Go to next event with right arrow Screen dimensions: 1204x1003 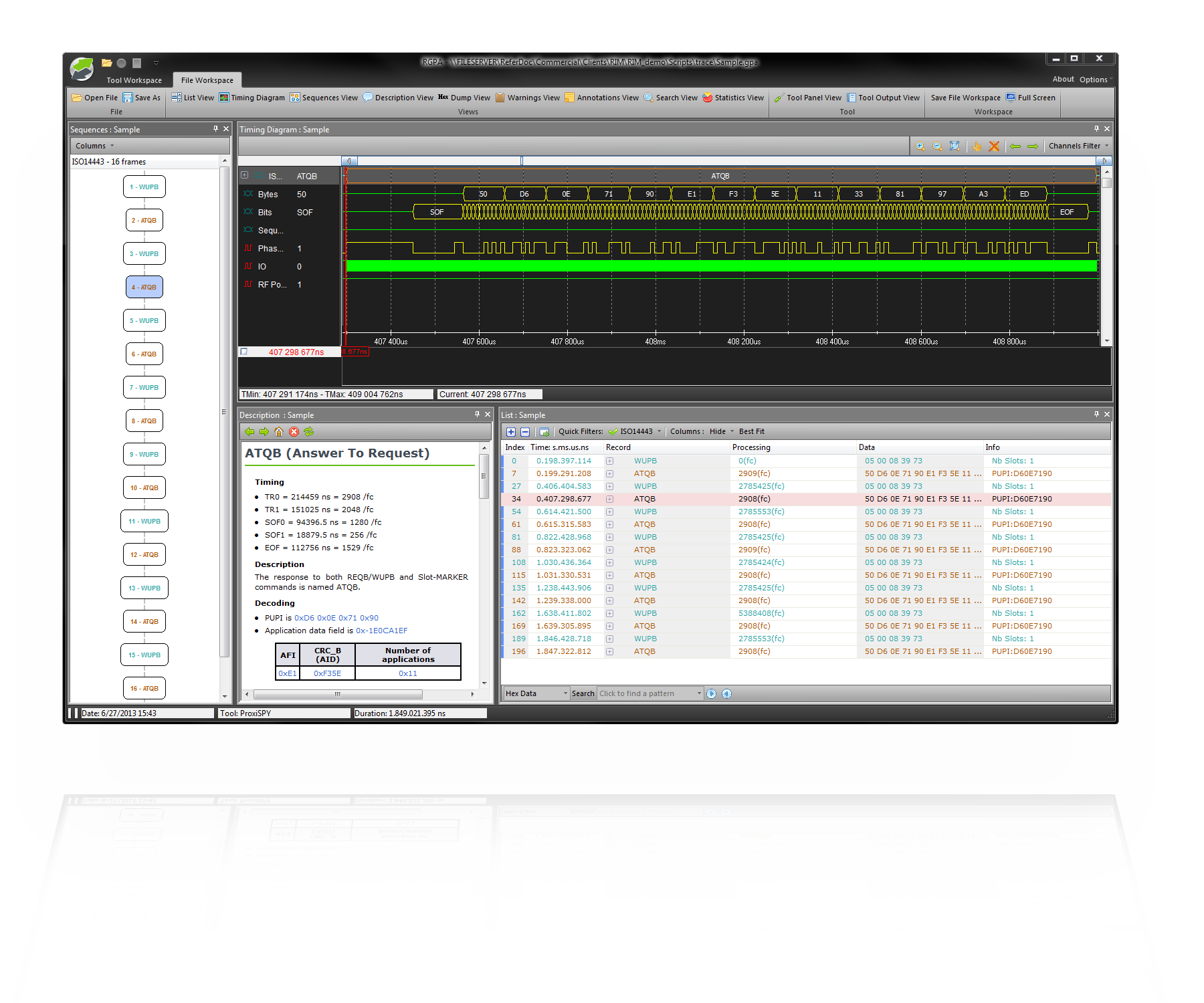coord(1033,146)
